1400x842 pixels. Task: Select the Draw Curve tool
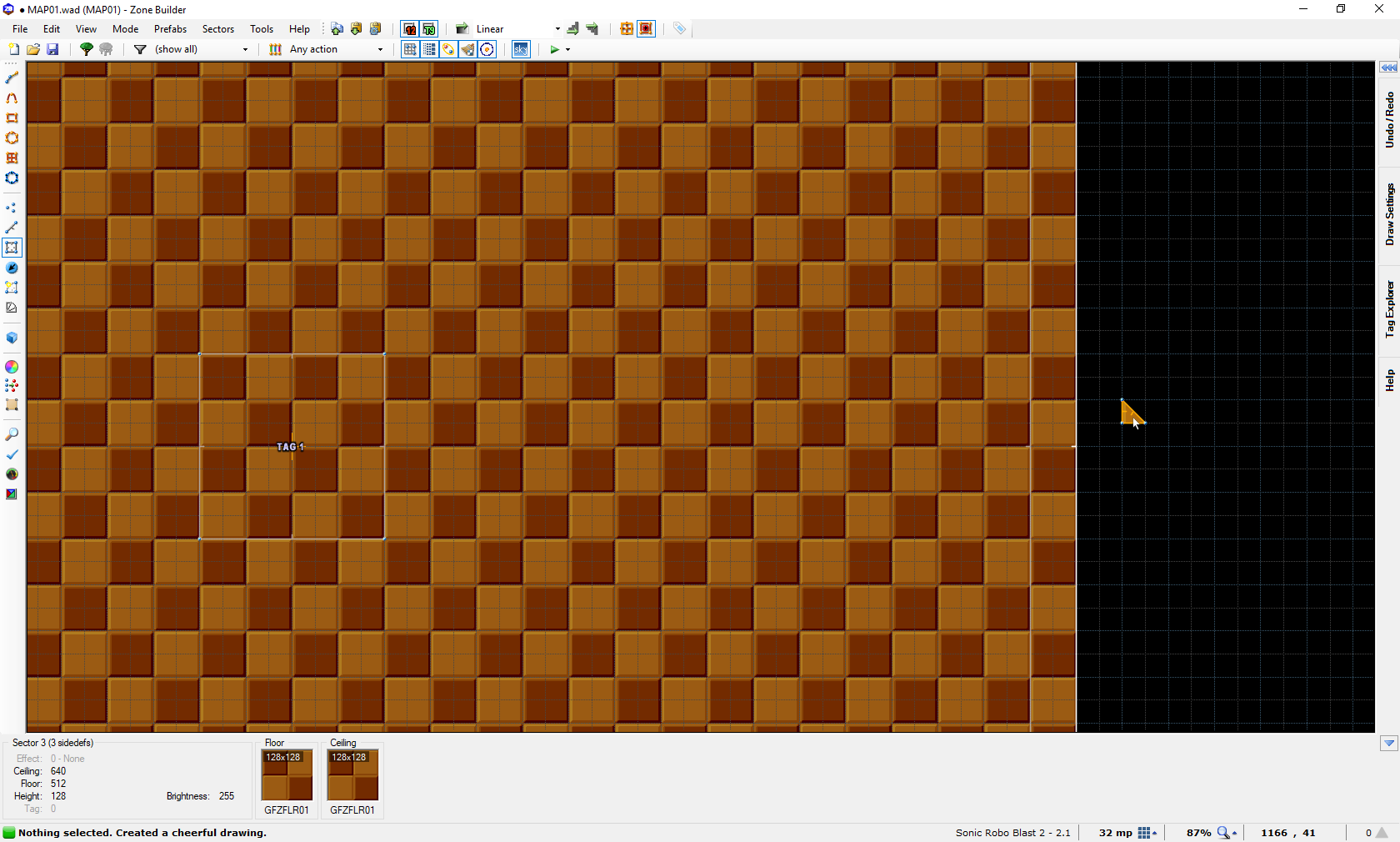pyautogui.click(x=12, y=98)
